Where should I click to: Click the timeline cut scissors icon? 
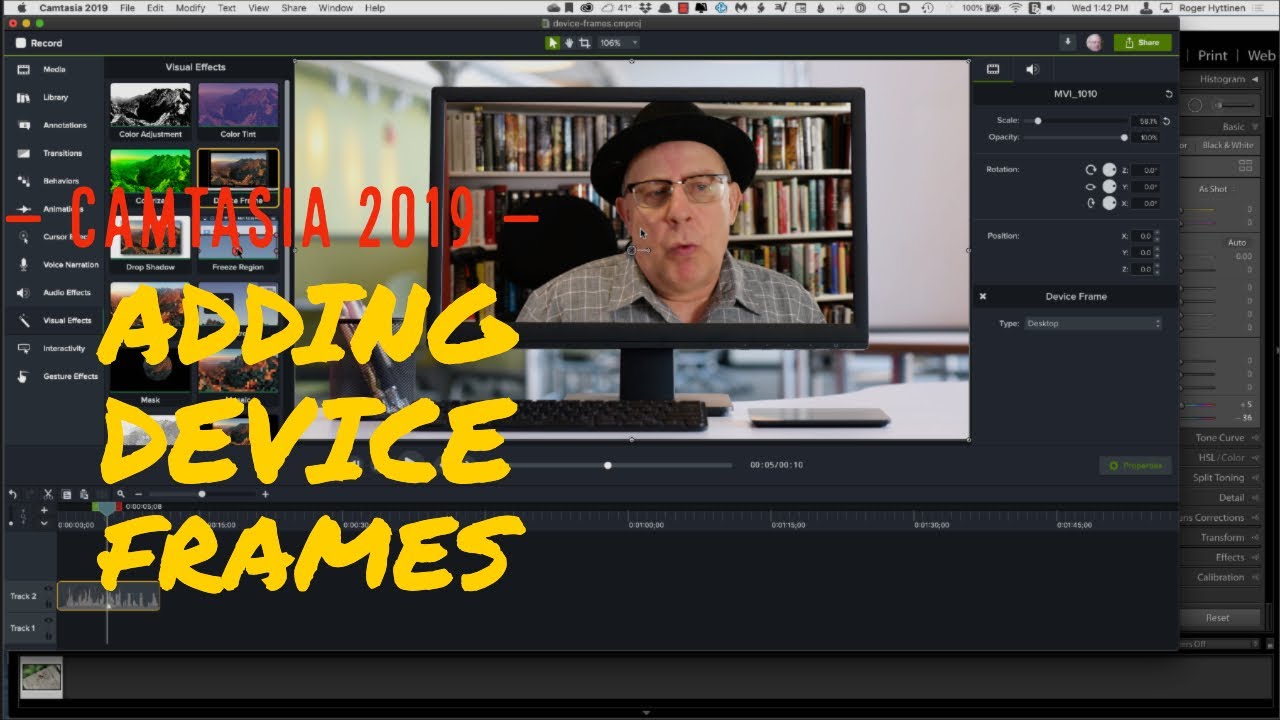click(48, 494)
